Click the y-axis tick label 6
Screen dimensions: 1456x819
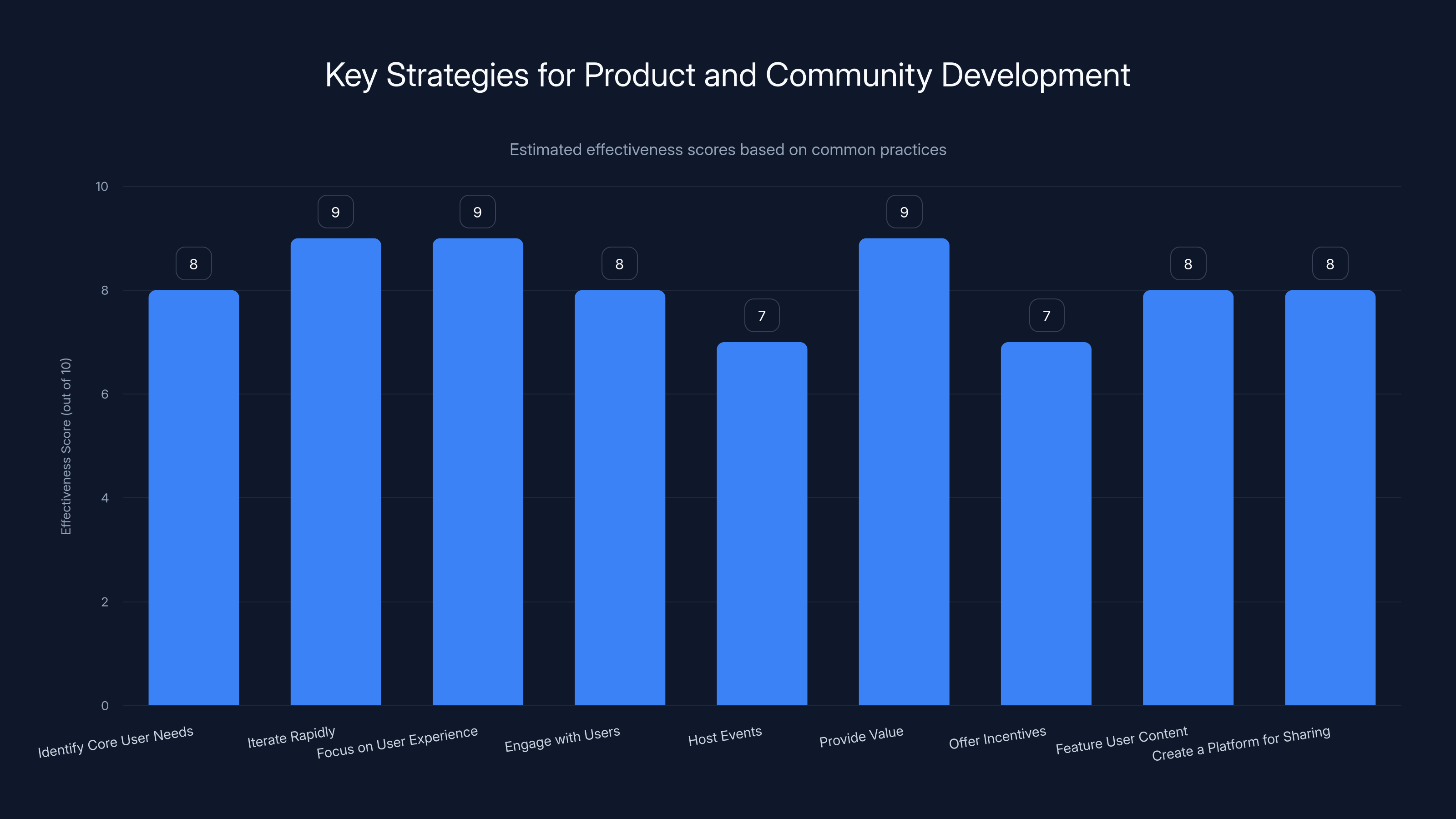click(105, 394)
